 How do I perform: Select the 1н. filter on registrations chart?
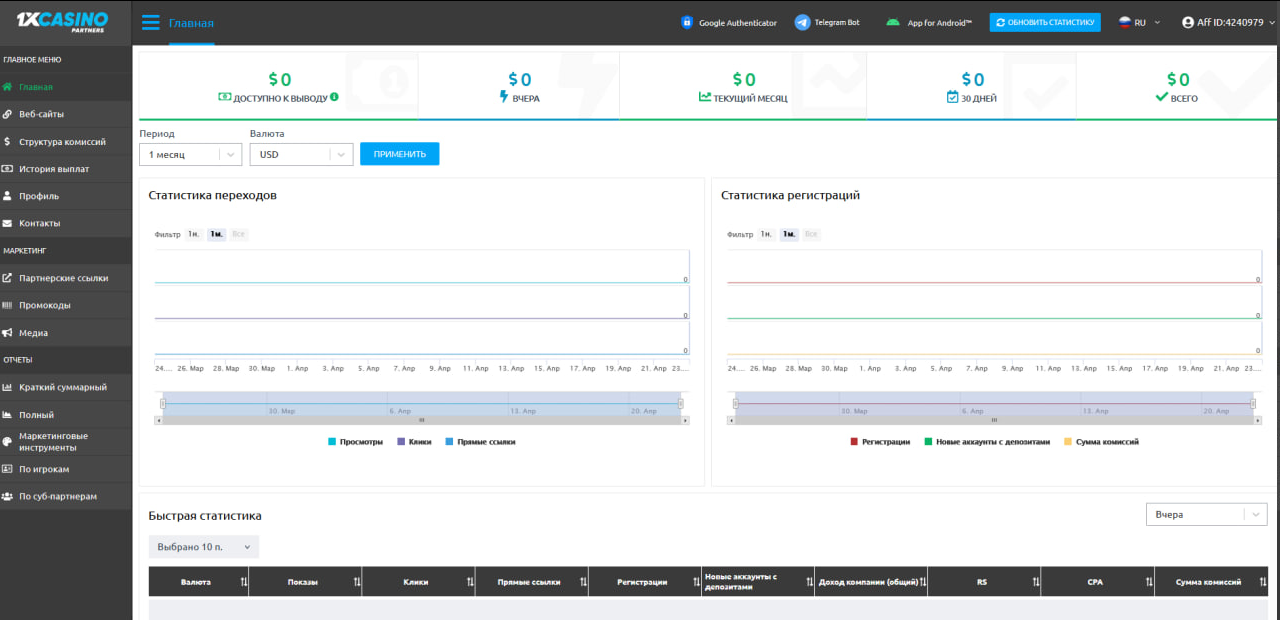(x=766, y=234)
